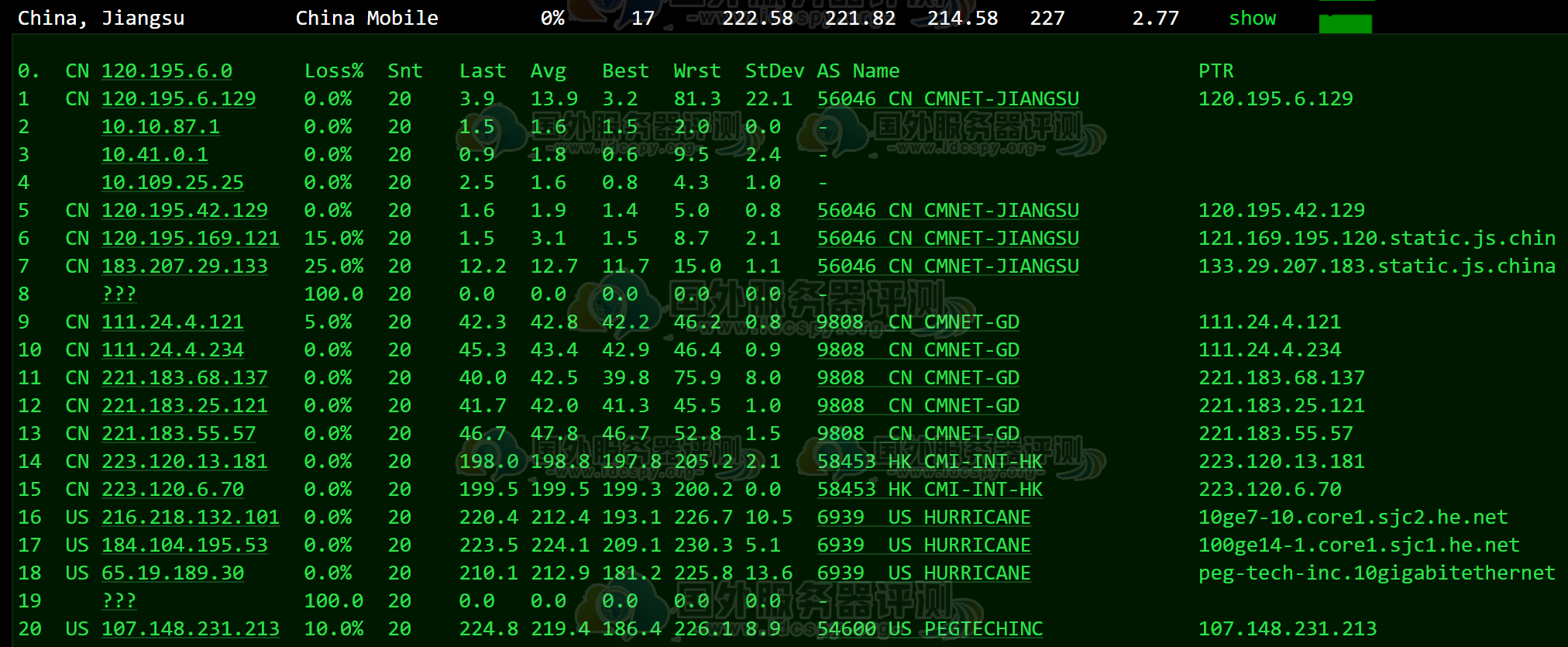Open hop 14 IP link 223.120.13.181
This screenshot has height=647, width=1568.
184,461
